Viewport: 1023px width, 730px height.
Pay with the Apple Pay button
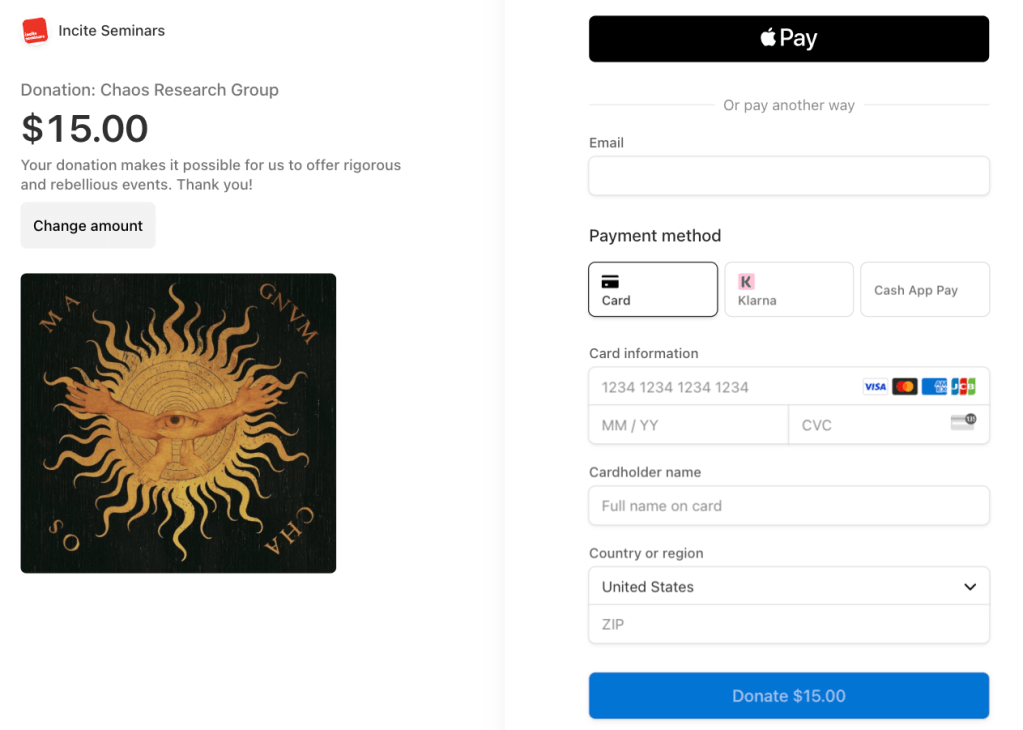point(789,39)
